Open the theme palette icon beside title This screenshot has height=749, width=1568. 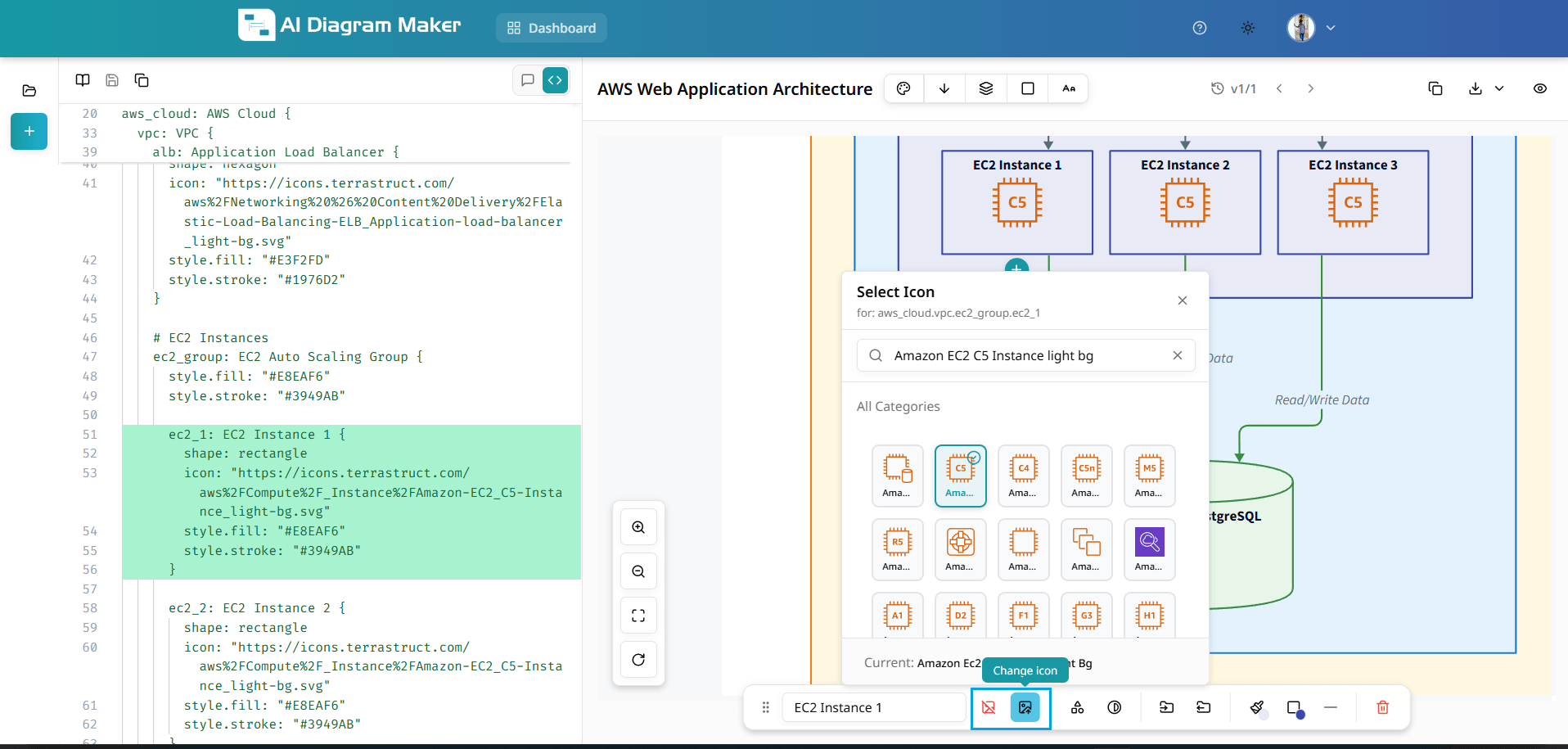pos(903,88)
